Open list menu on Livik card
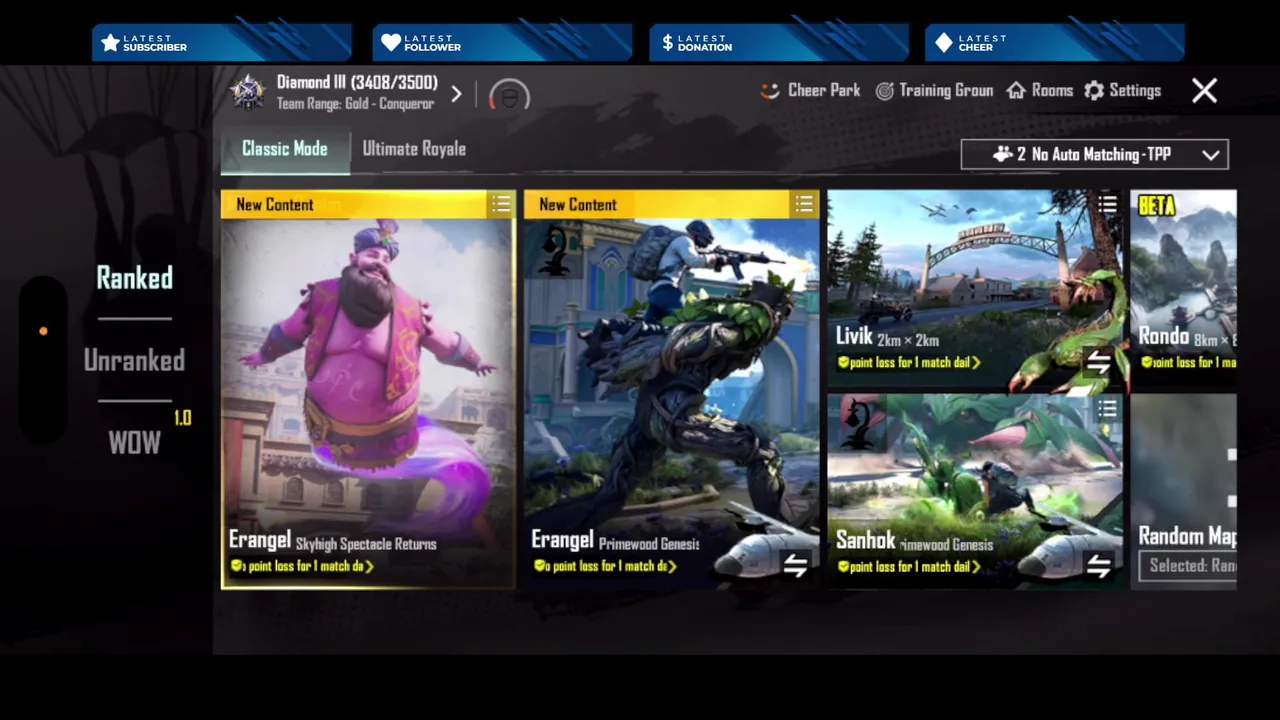This screenshot has width=1280, height=720. (1107, 205)
